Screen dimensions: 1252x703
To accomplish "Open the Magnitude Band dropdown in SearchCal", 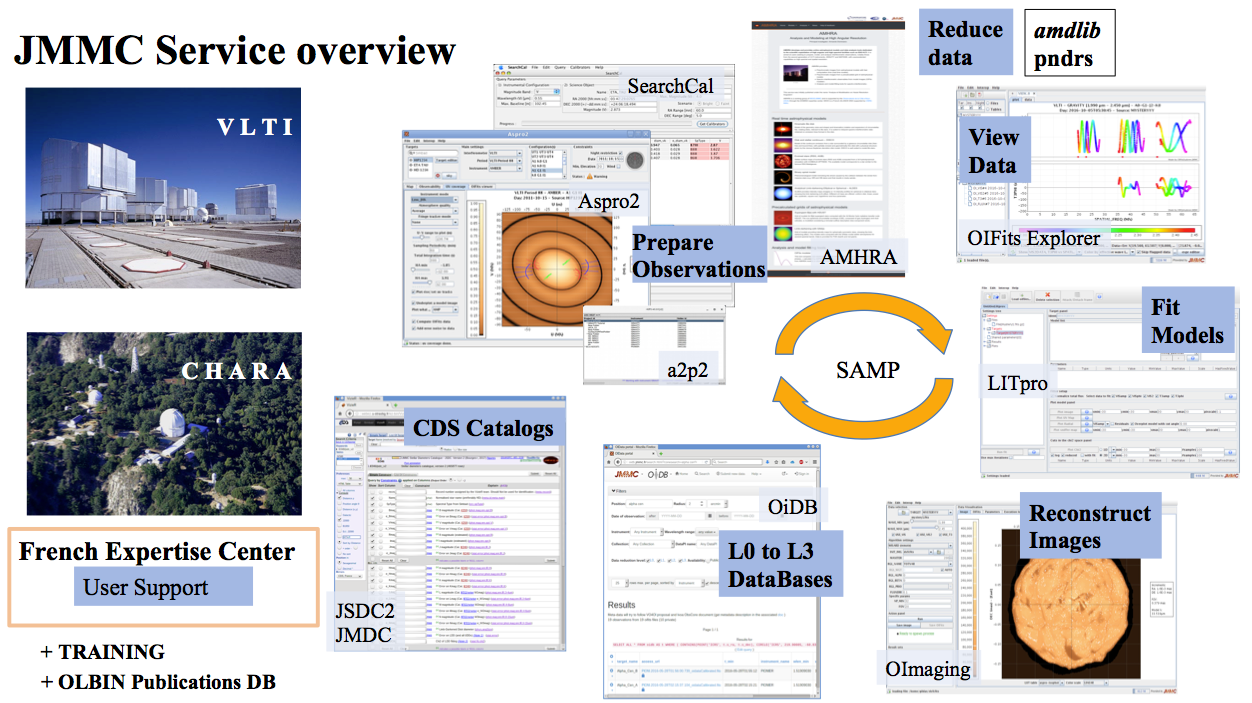I will [547, 92].
